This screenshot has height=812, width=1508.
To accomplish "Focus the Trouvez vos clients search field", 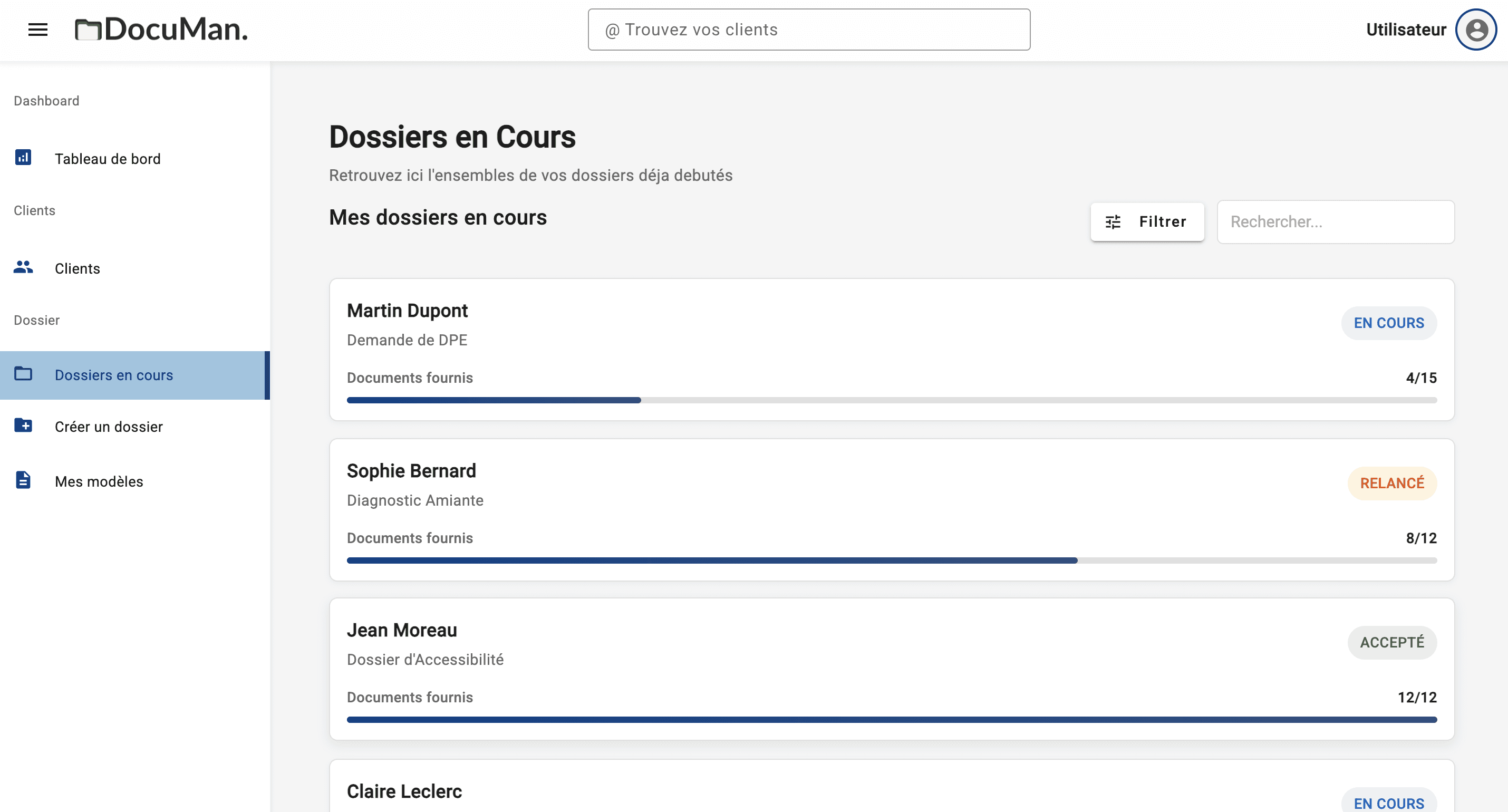I will point(808,30).
